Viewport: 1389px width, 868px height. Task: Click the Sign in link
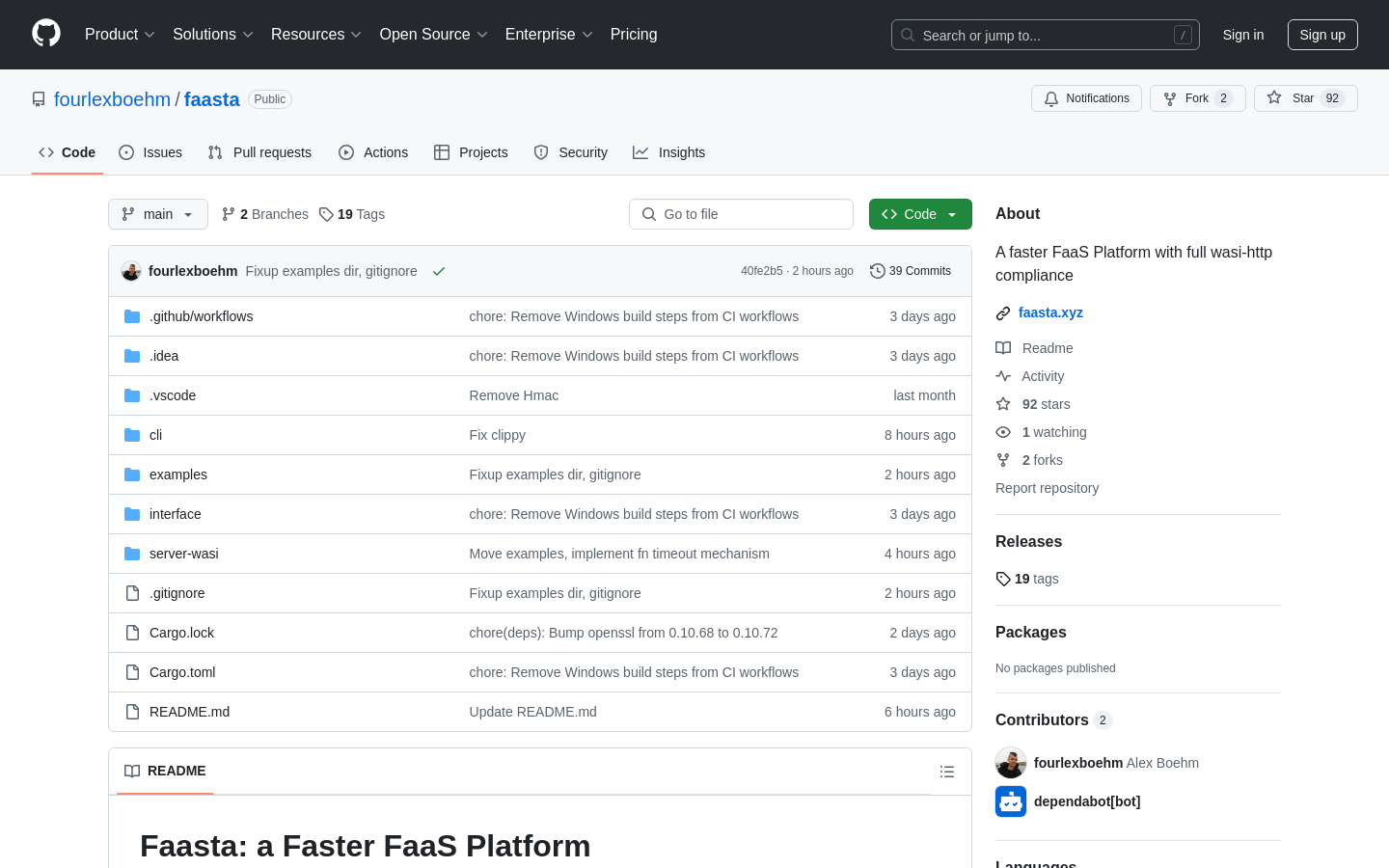click(x=1242, y=35)
